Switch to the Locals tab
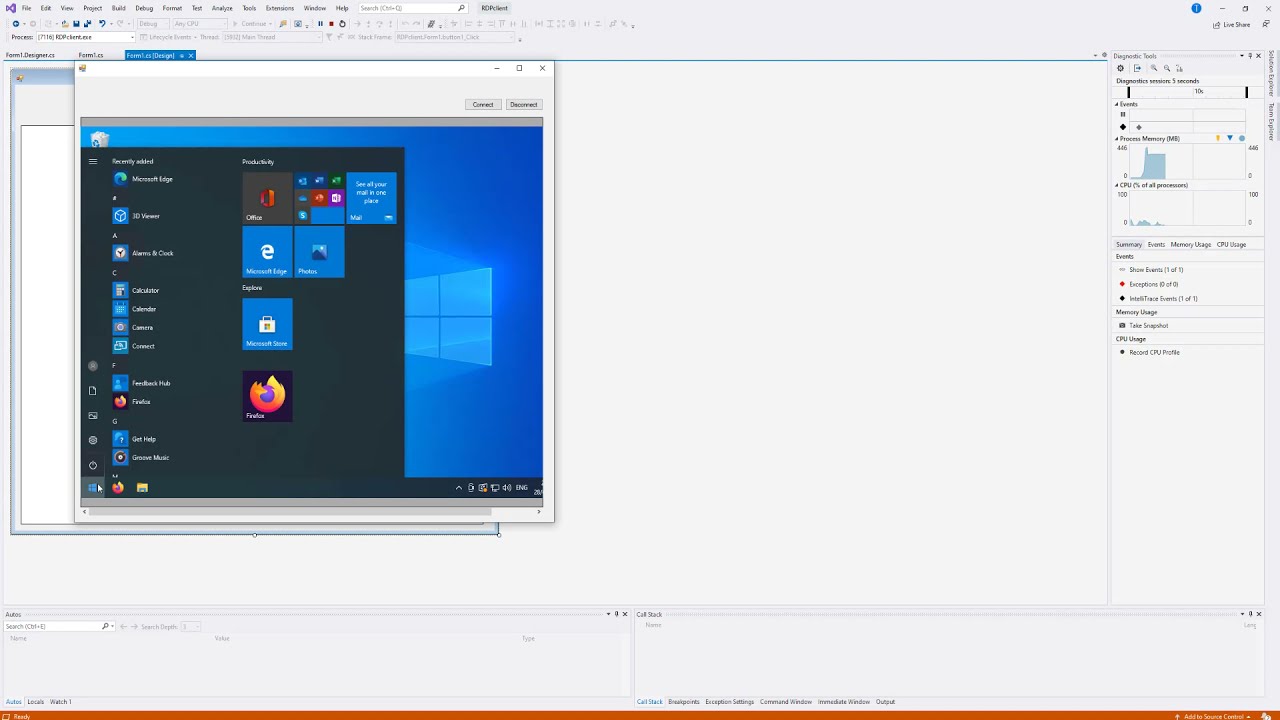 [35, 702]
